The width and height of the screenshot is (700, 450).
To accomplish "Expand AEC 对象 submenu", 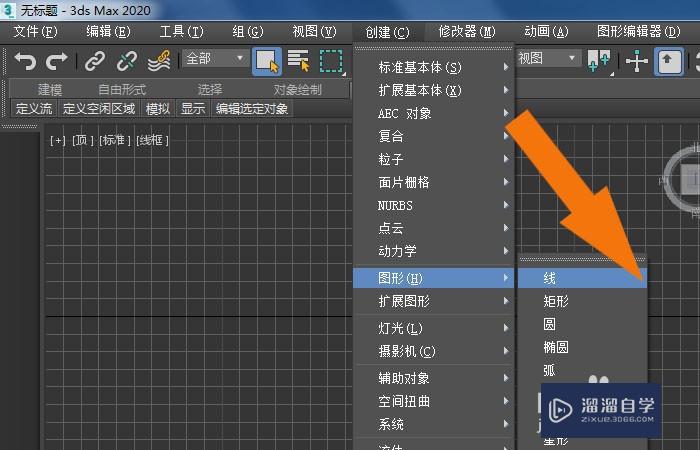I will point(434,113).
